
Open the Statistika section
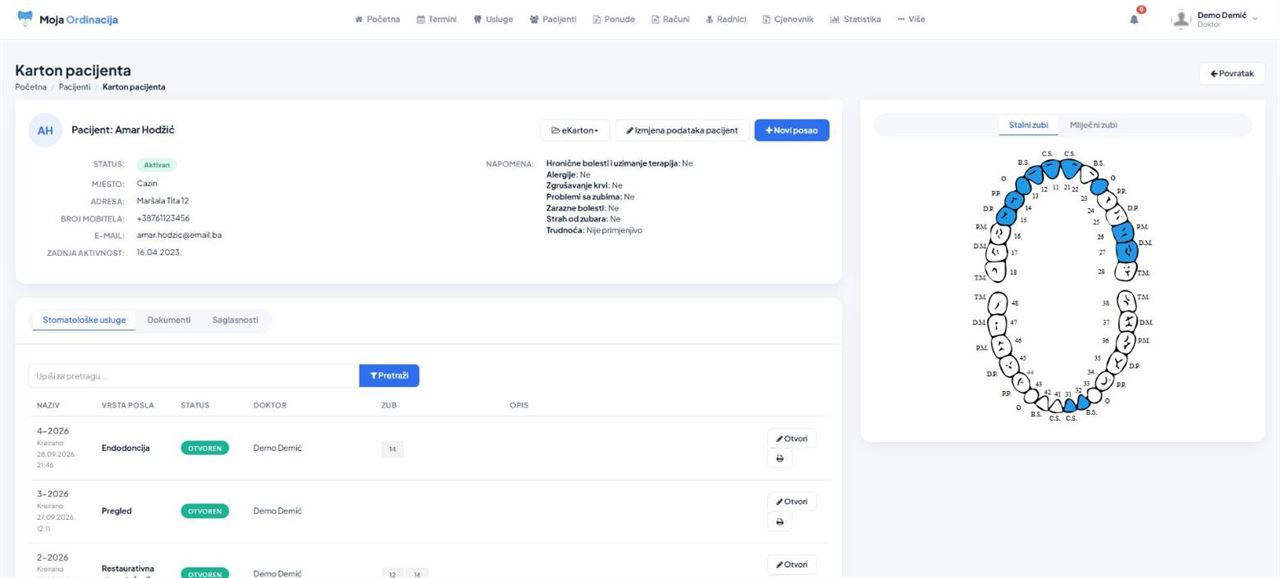pos(855,19)
